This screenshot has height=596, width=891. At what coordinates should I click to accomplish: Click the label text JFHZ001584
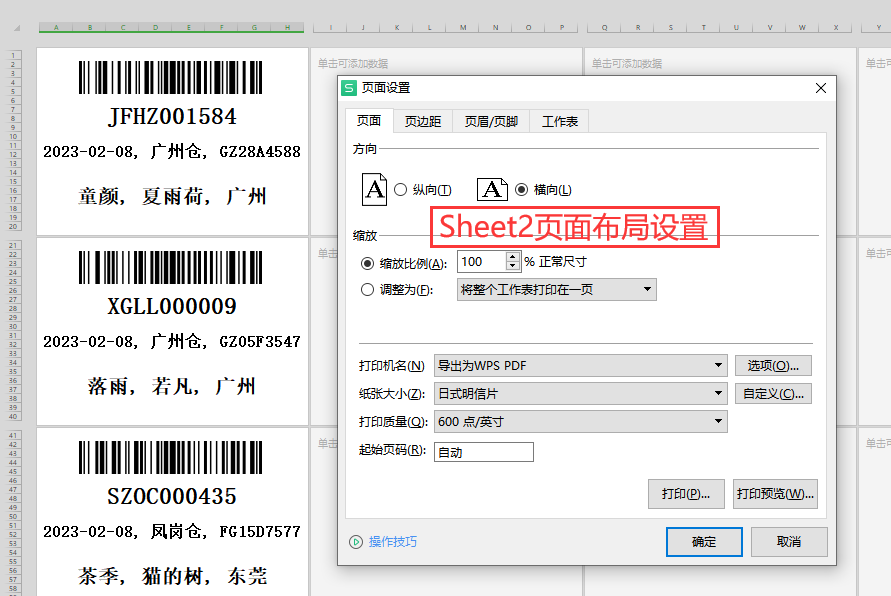click(x=172, y=117)
